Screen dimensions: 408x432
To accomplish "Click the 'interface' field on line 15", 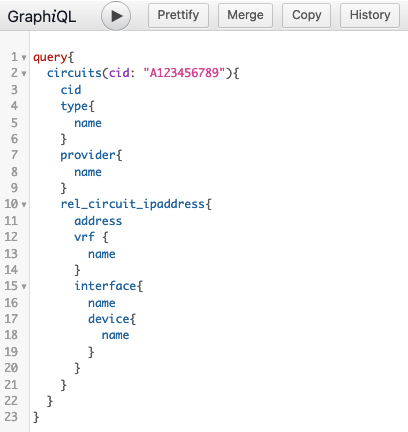I will [105, 286].
